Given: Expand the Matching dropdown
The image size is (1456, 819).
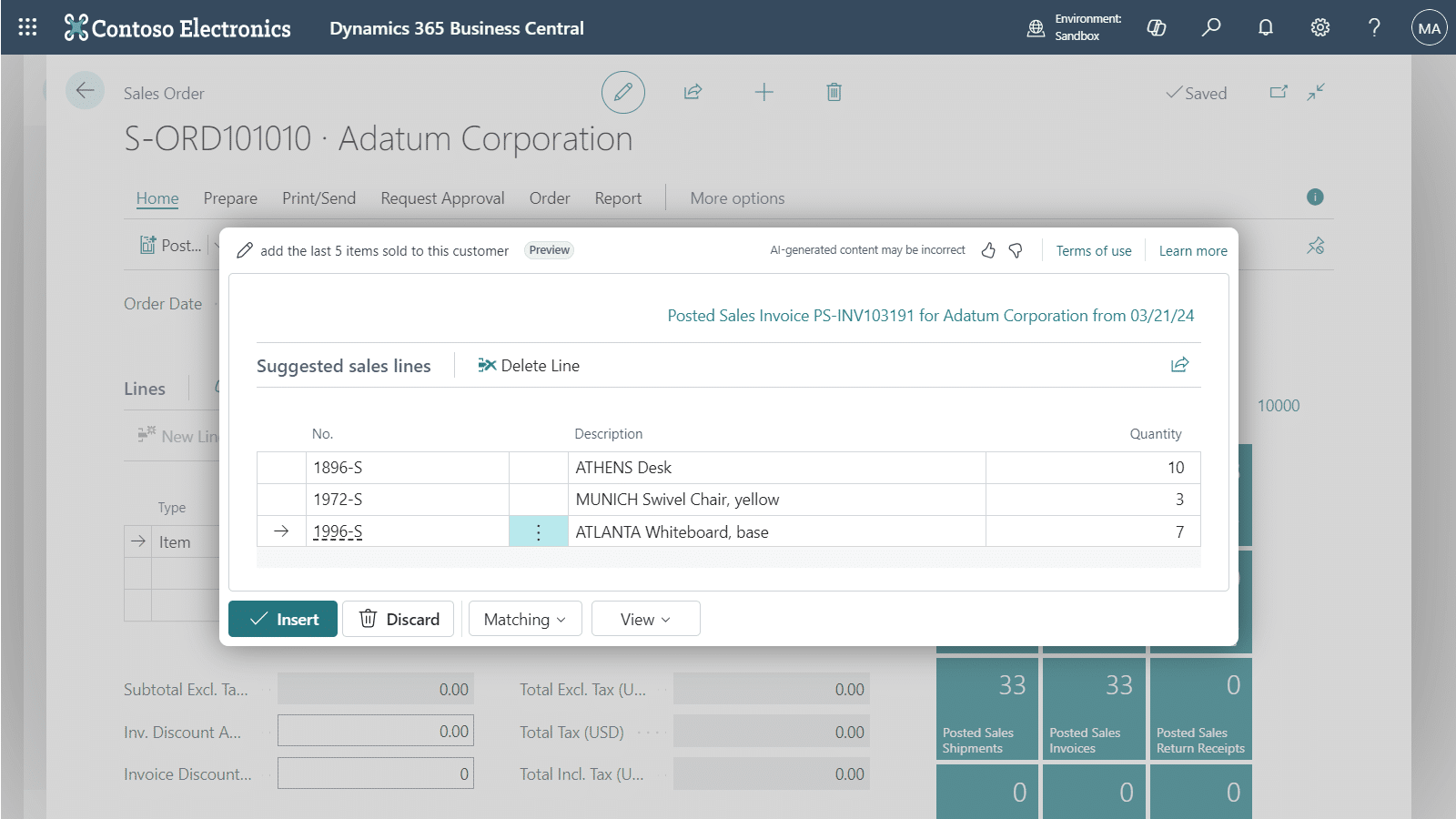Looking at the screenshot, I should click(525, 619).
